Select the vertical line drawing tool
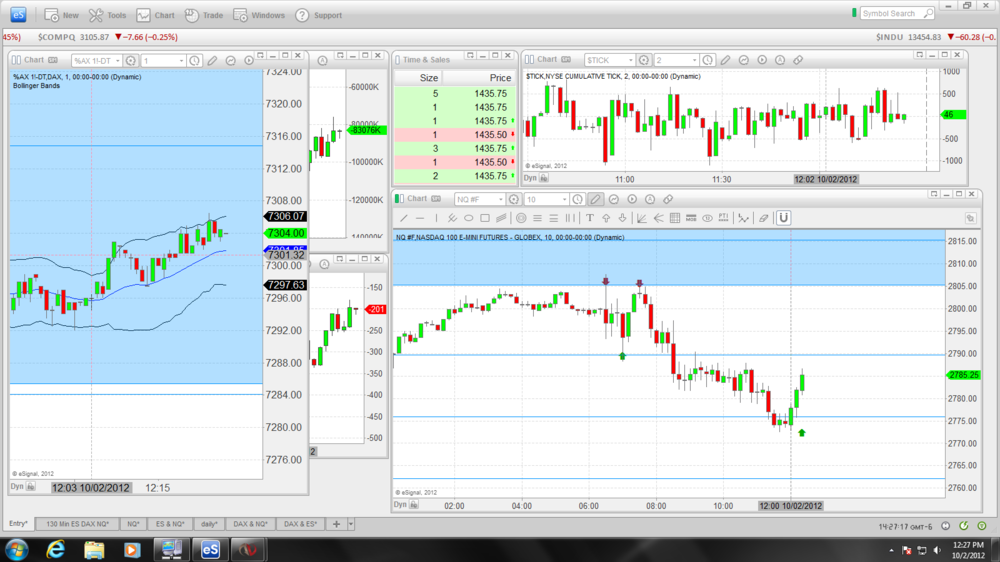 click(436, 218)
